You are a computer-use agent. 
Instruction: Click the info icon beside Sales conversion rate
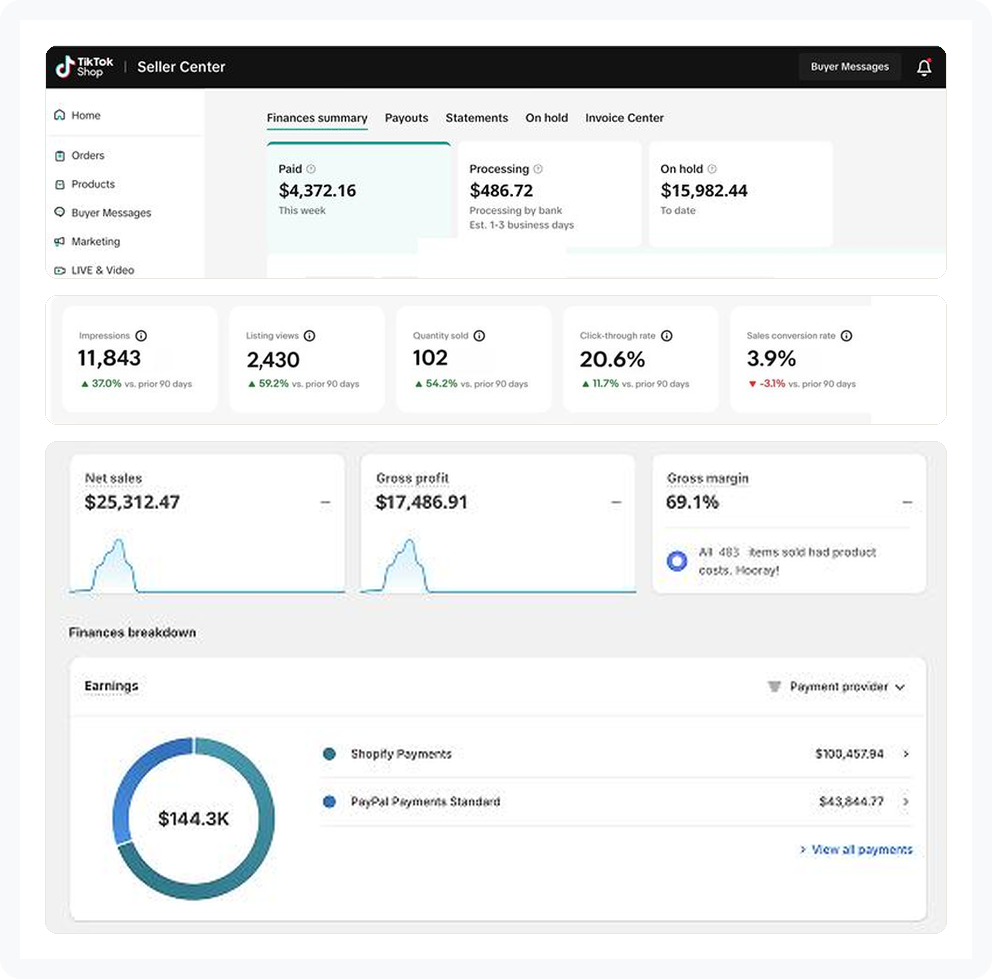[x=846, y=335]
